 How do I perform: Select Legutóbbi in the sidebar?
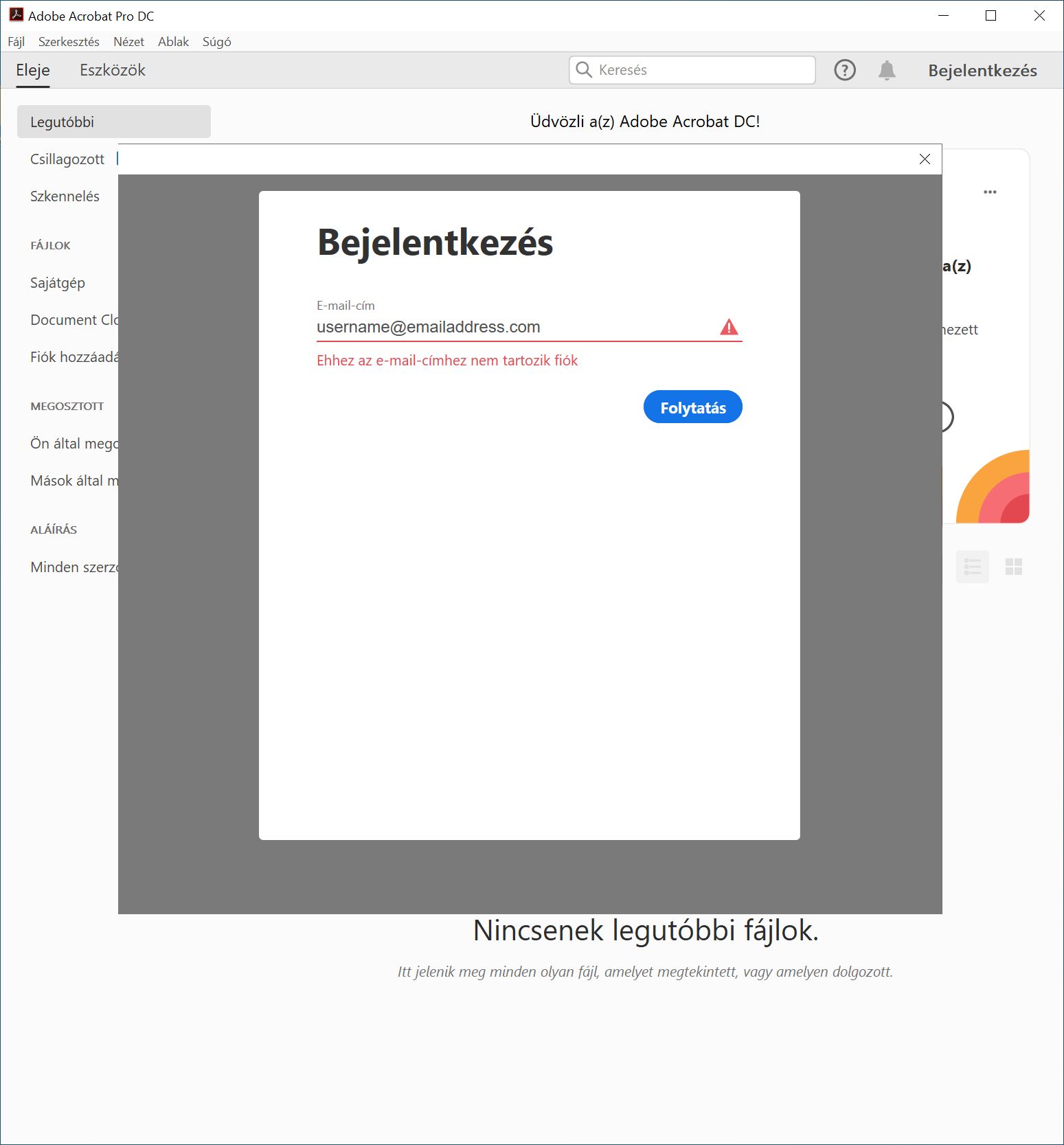[114, 122]
